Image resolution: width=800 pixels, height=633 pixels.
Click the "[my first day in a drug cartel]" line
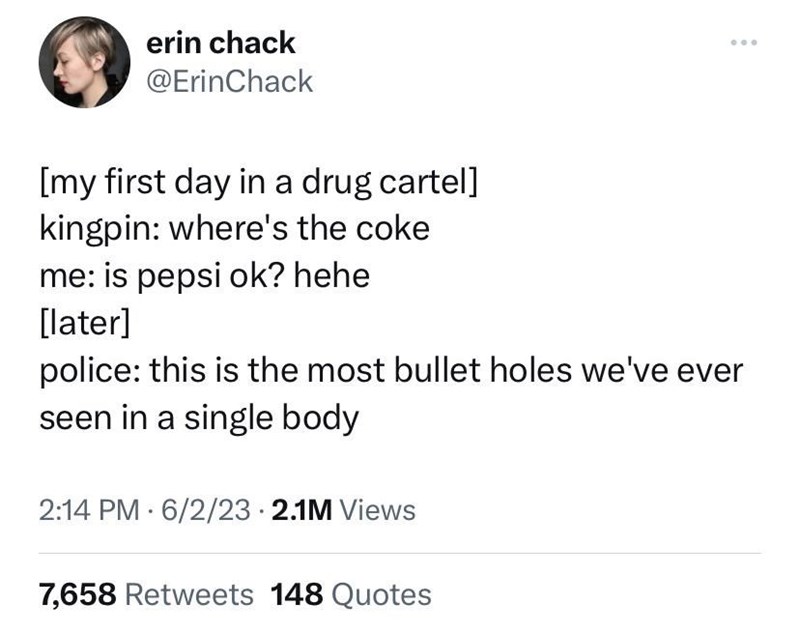pyautogui.click(x=258, y=184)
